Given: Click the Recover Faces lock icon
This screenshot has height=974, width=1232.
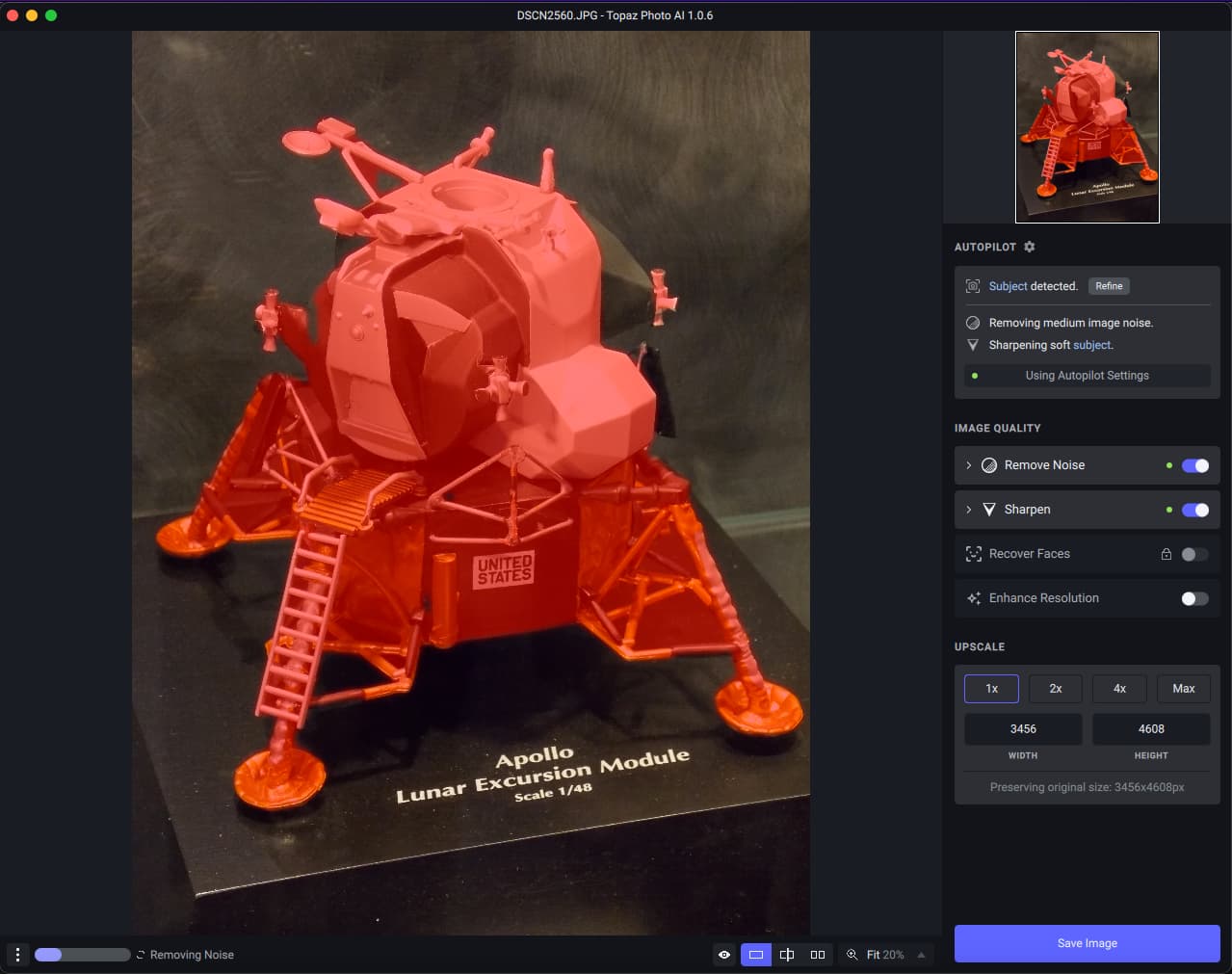Looking at the screenshot, I should (x=1166, y=554).
